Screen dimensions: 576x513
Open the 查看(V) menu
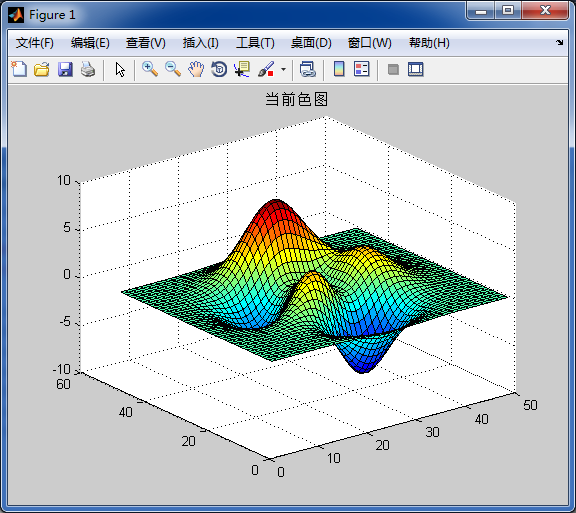146,43
